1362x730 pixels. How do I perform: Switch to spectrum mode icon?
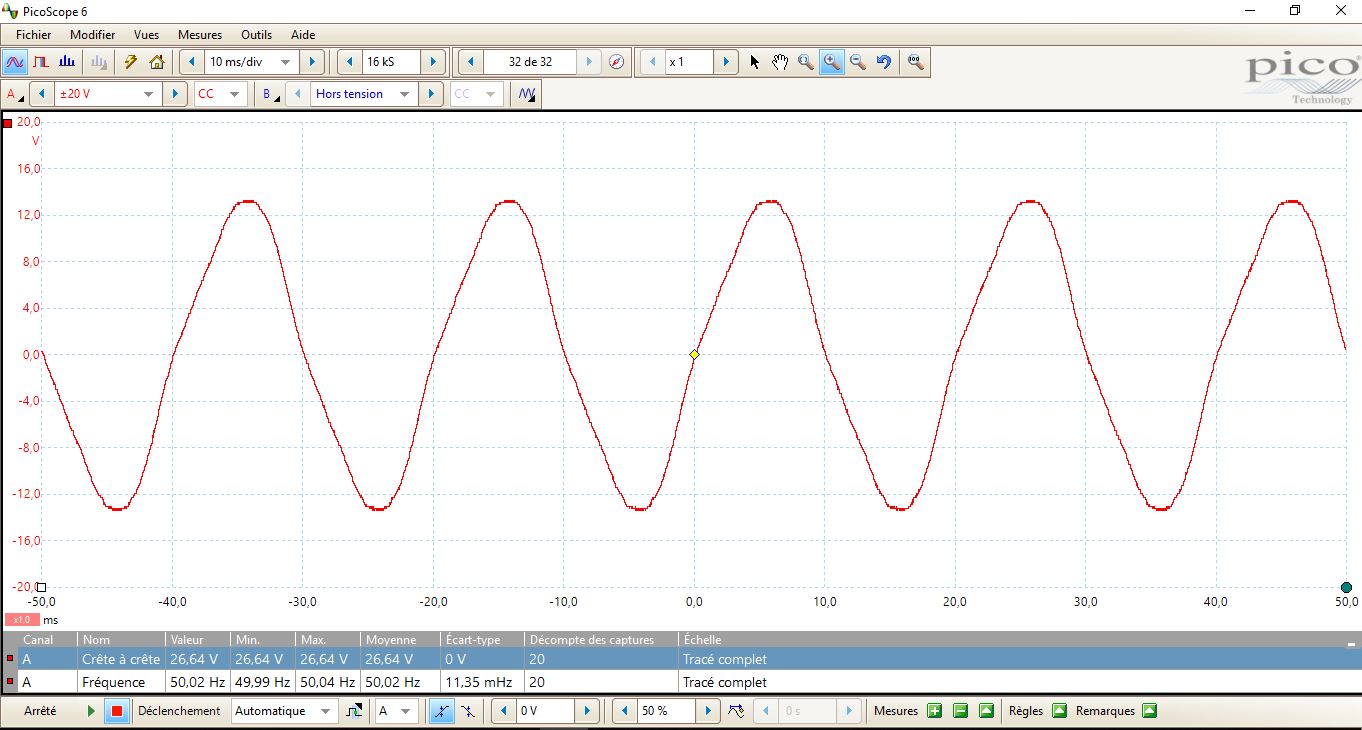pyautogui.click(x=68, y=62)
